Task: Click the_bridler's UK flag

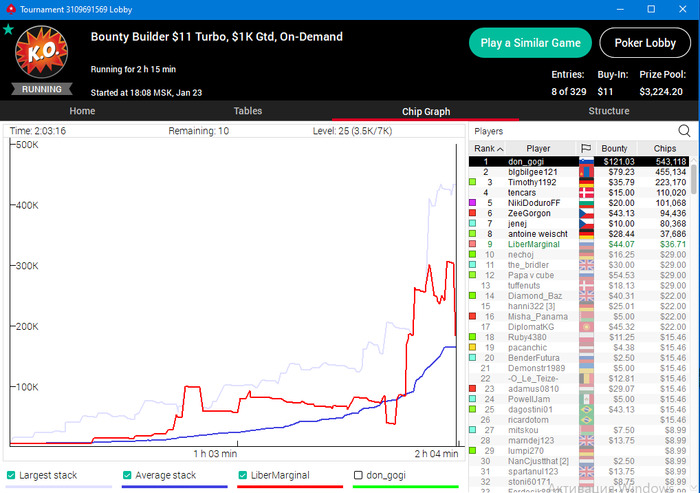Action: click(x=586, y=265)
